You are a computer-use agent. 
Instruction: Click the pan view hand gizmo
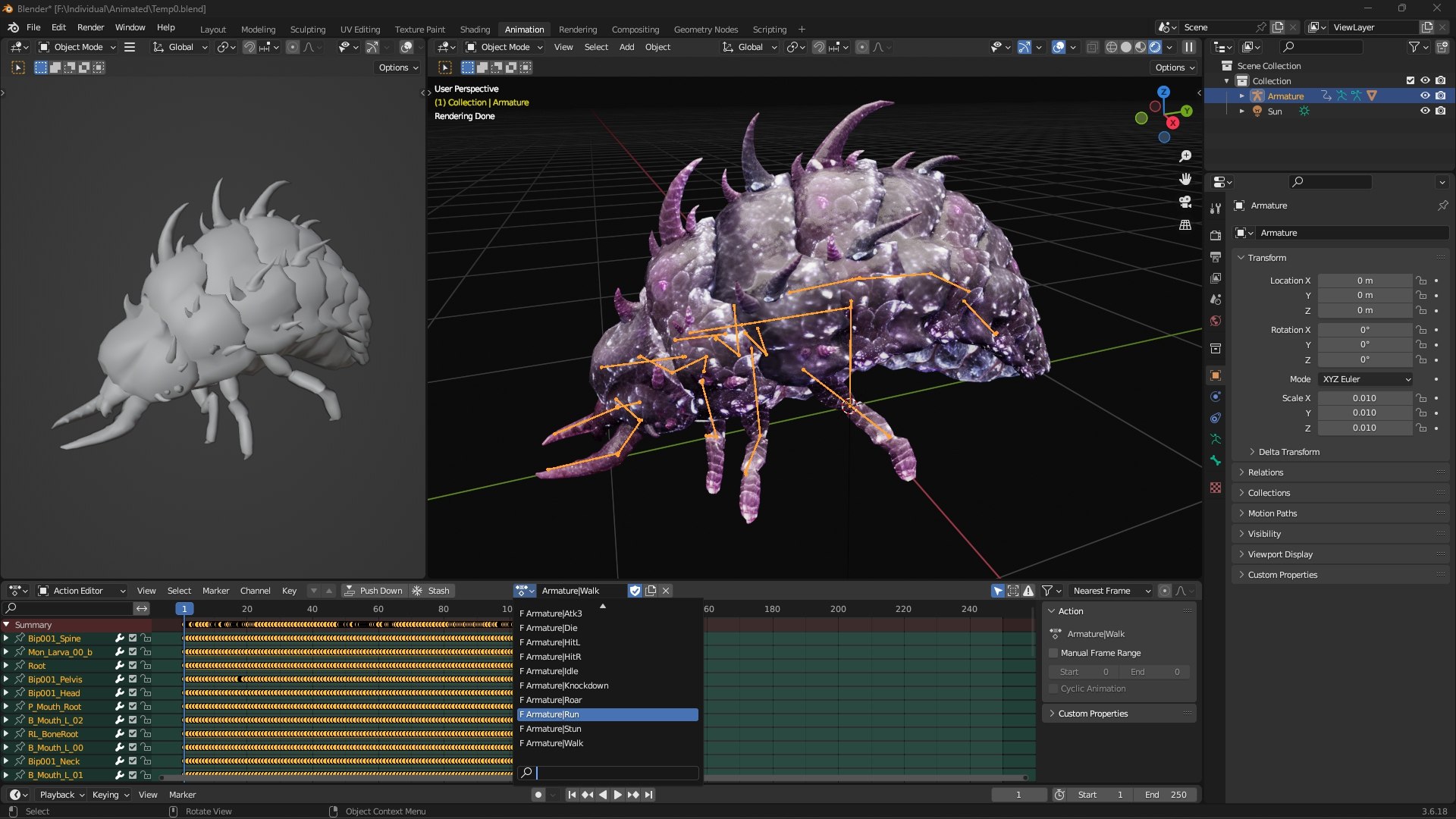click(x=1185, y=179)
